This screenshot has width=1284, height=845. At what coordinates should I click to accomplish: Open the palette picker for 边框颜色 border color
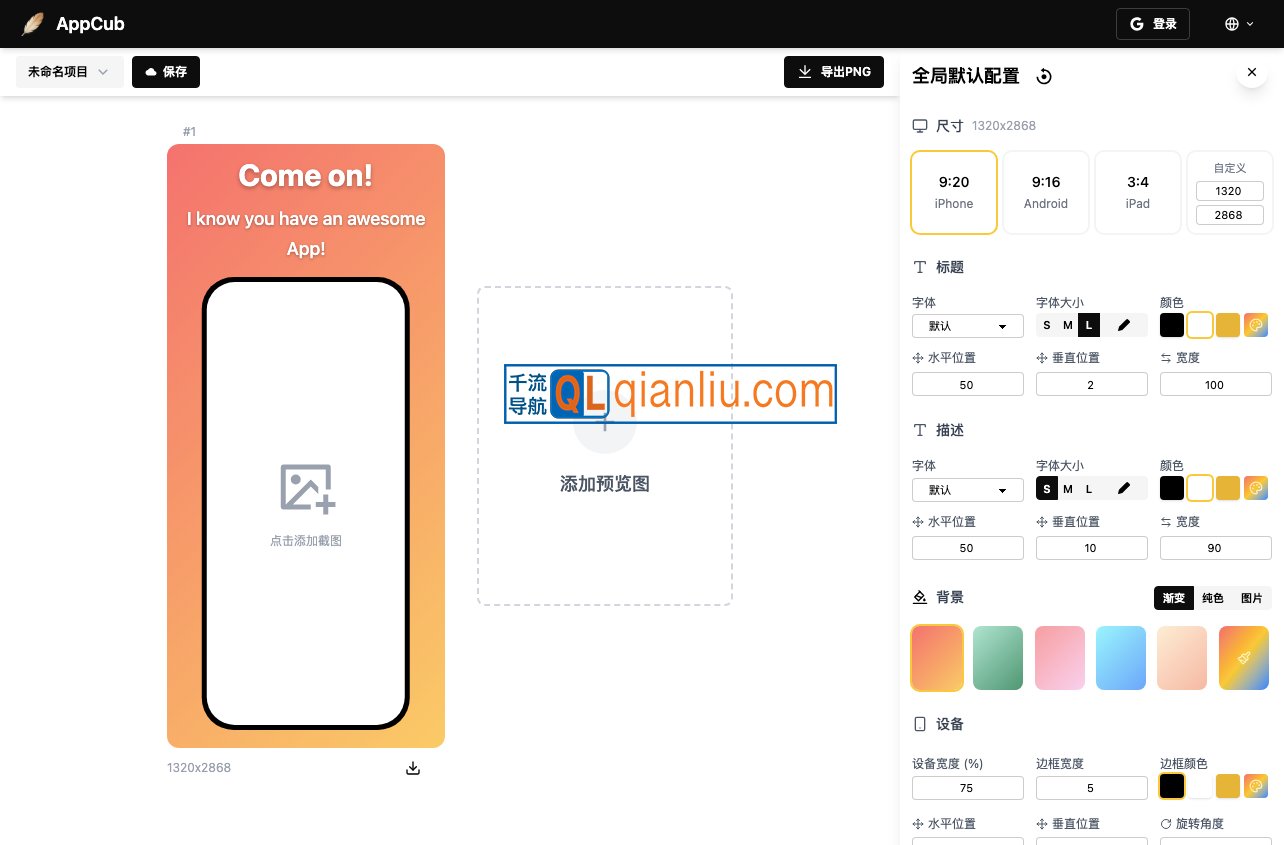[x=1255, y=786]
